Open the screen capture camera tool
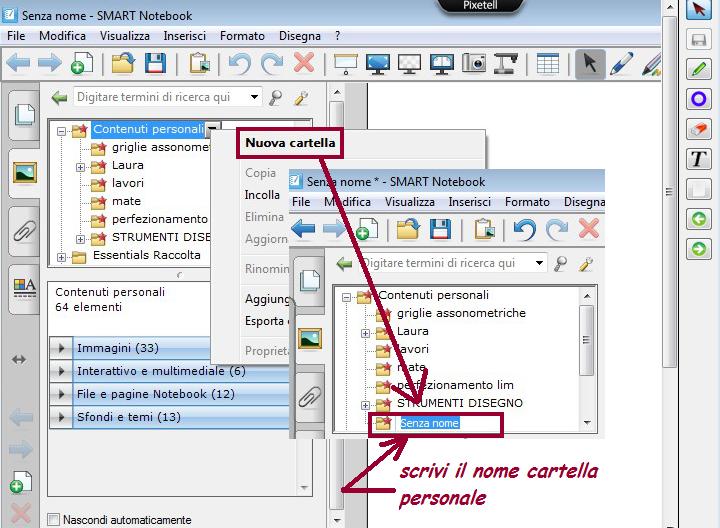The width and height of the screenshot is (720, 528). pyautogui.click(x=474, y=63)
